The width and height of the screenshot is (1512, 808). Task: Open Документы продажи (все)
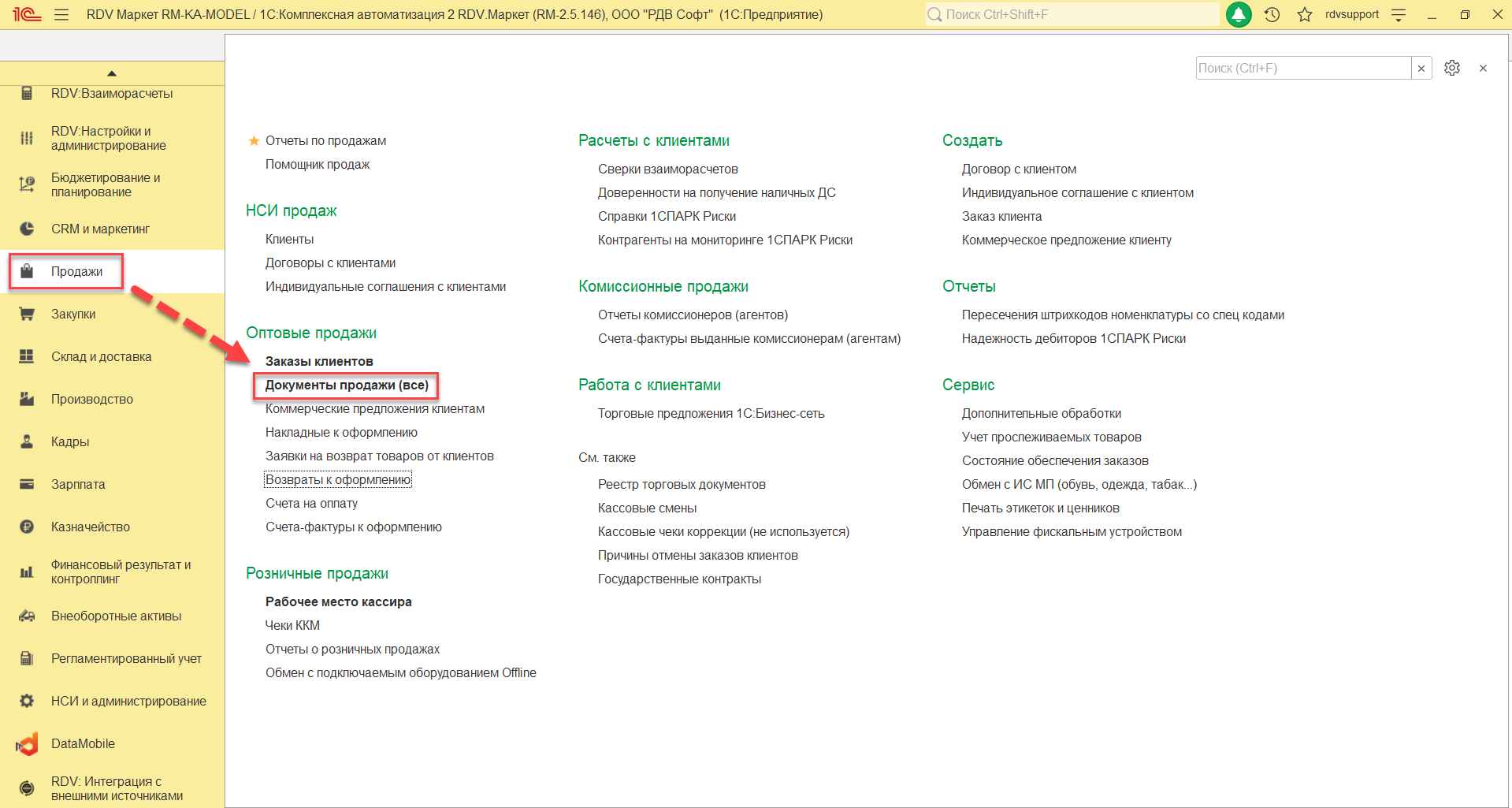347,385
